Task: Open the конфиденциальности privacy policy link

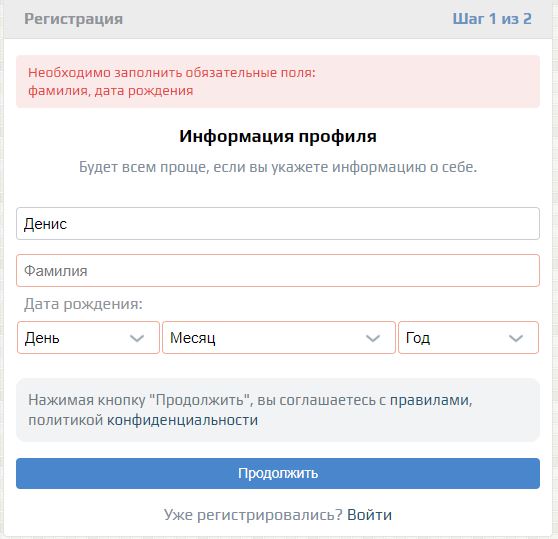Action: tap(183, 420)
